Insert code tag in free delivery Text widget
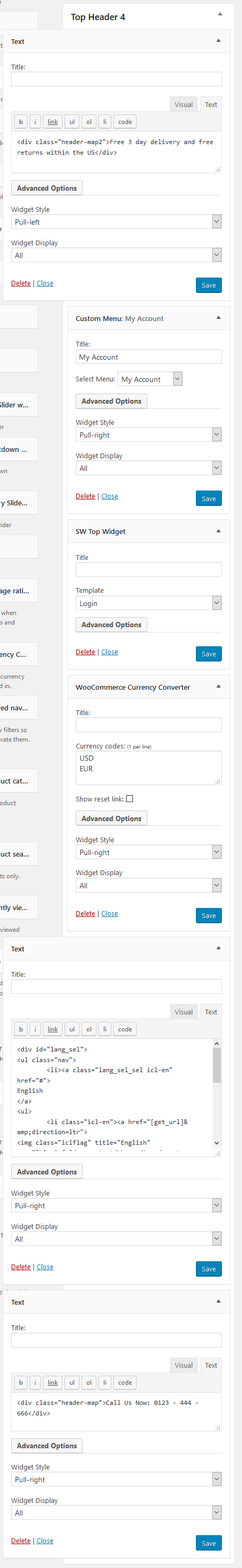Viewport: 242px width, 1568px height. (126, 122)
